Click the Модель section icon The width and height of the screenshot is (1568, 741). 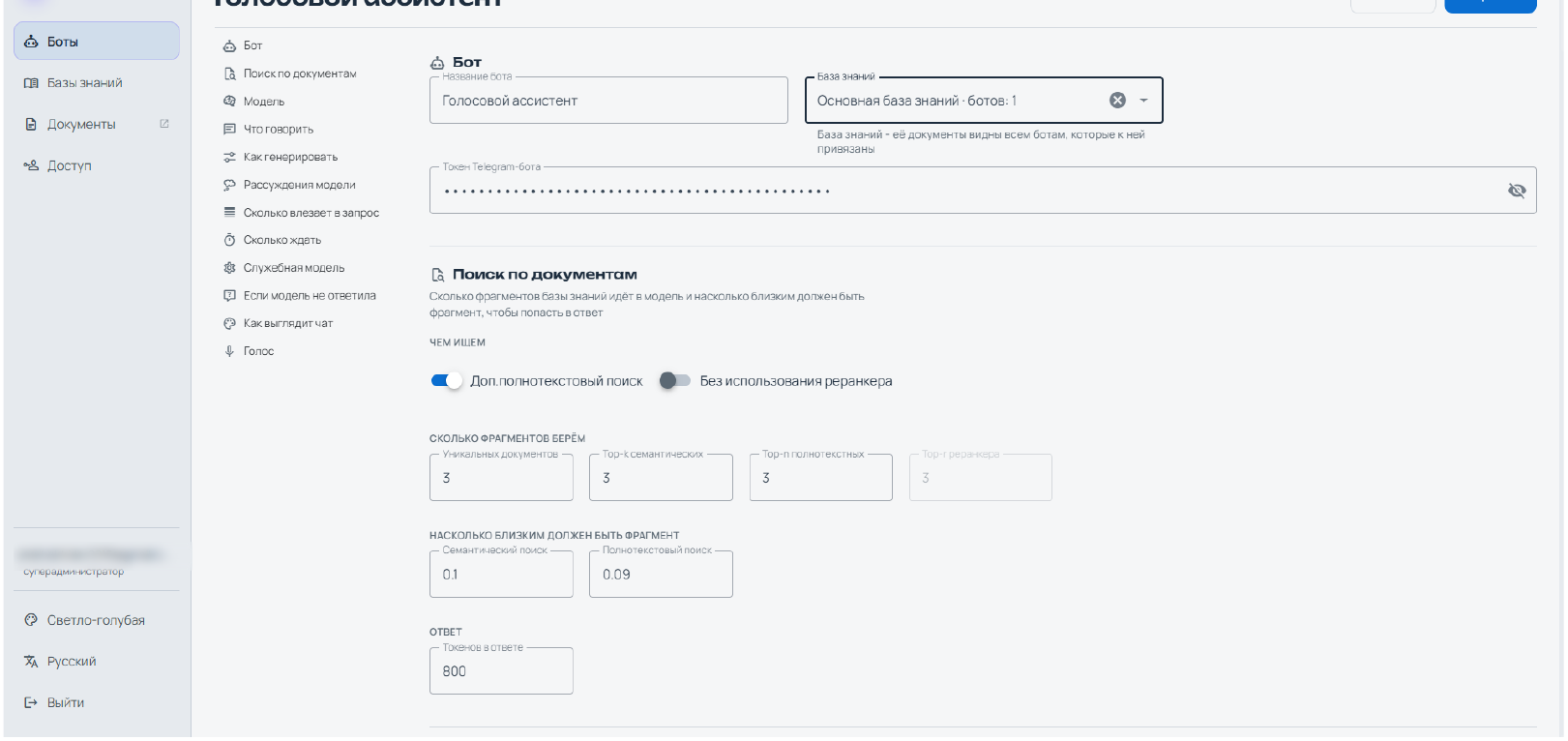coord(229,102)
